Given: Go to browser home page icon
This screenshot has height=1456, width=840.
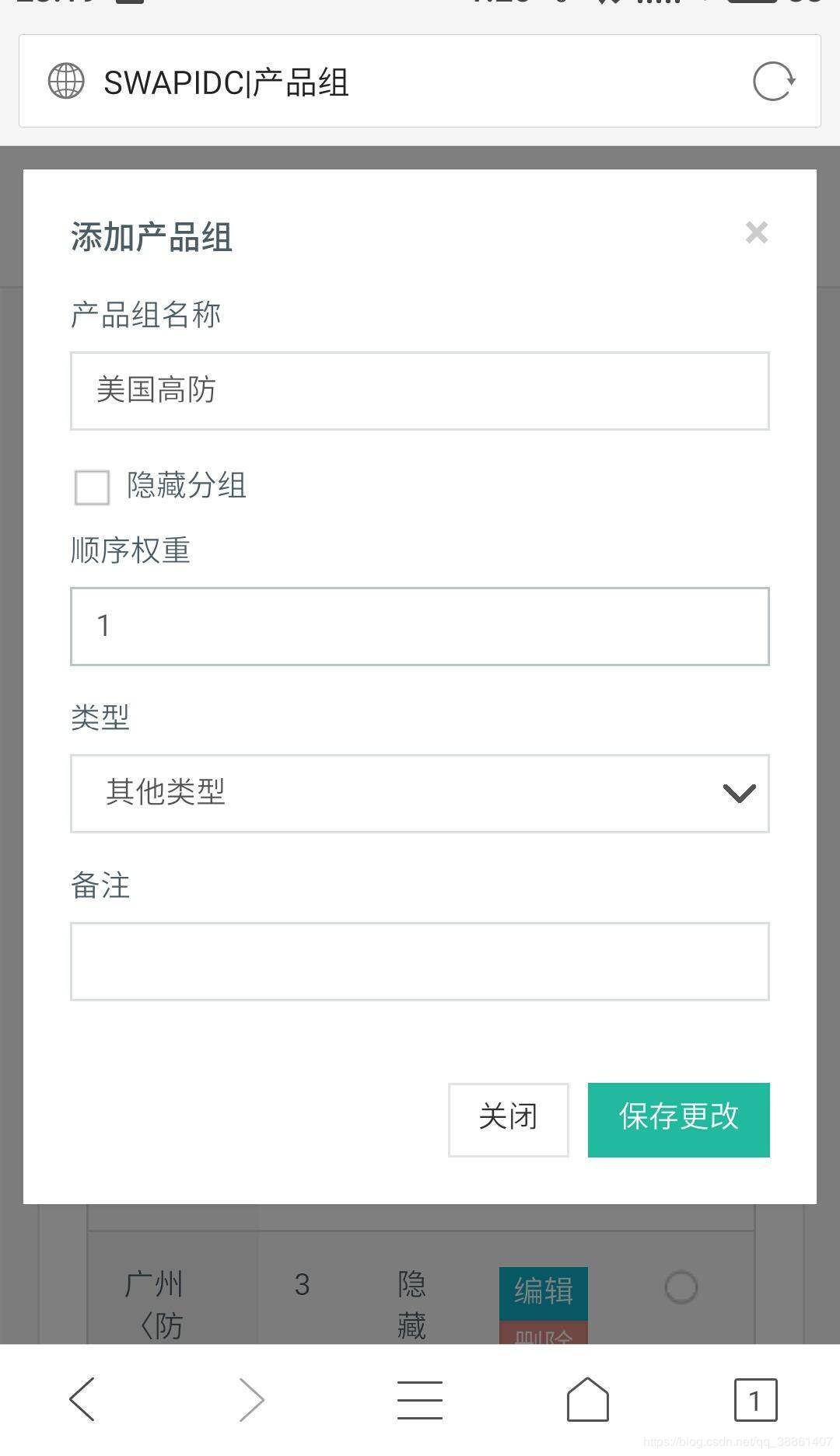Looking at the screenshot, I should pos(588,1399).
